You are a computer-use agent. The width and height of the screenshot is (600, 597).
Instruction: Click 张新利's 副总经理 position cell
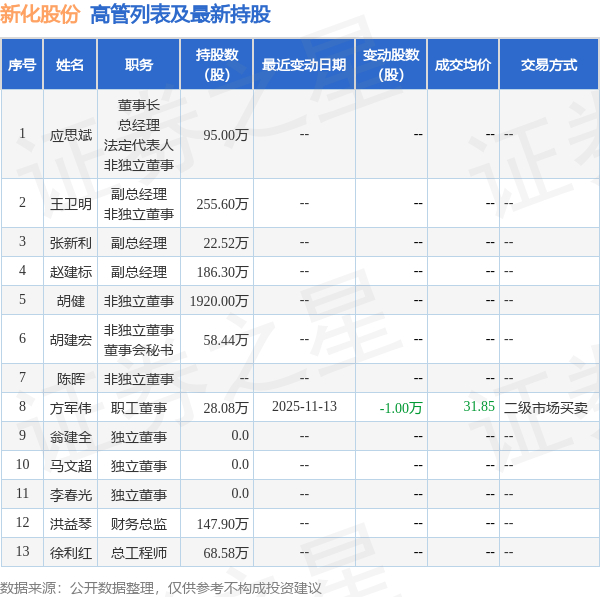(139, 243)
